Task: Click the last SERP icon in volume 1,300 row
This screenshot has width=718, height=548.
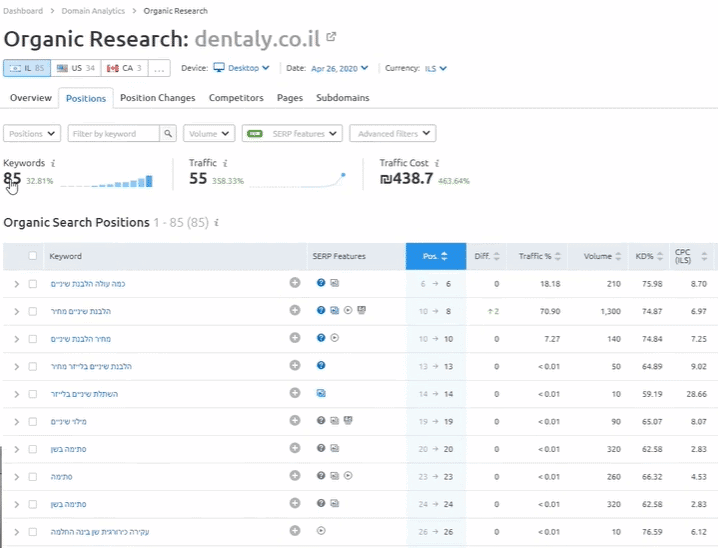Action: point(361,310)
